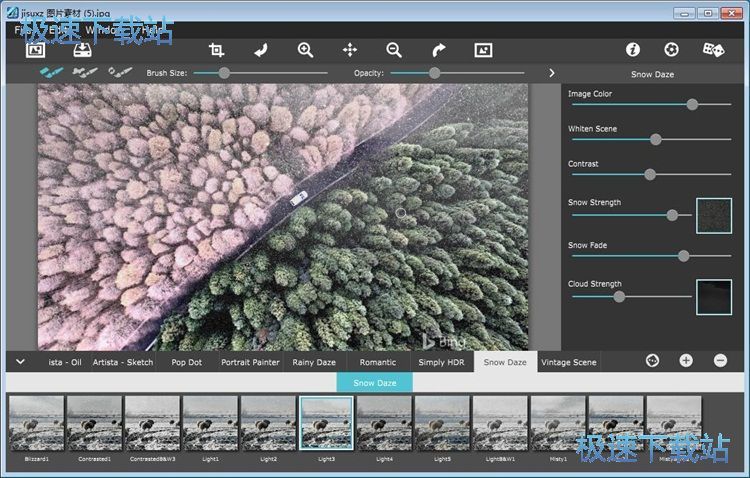
Task: Open the info icon in top toolbar
Action: coord(632,49)
